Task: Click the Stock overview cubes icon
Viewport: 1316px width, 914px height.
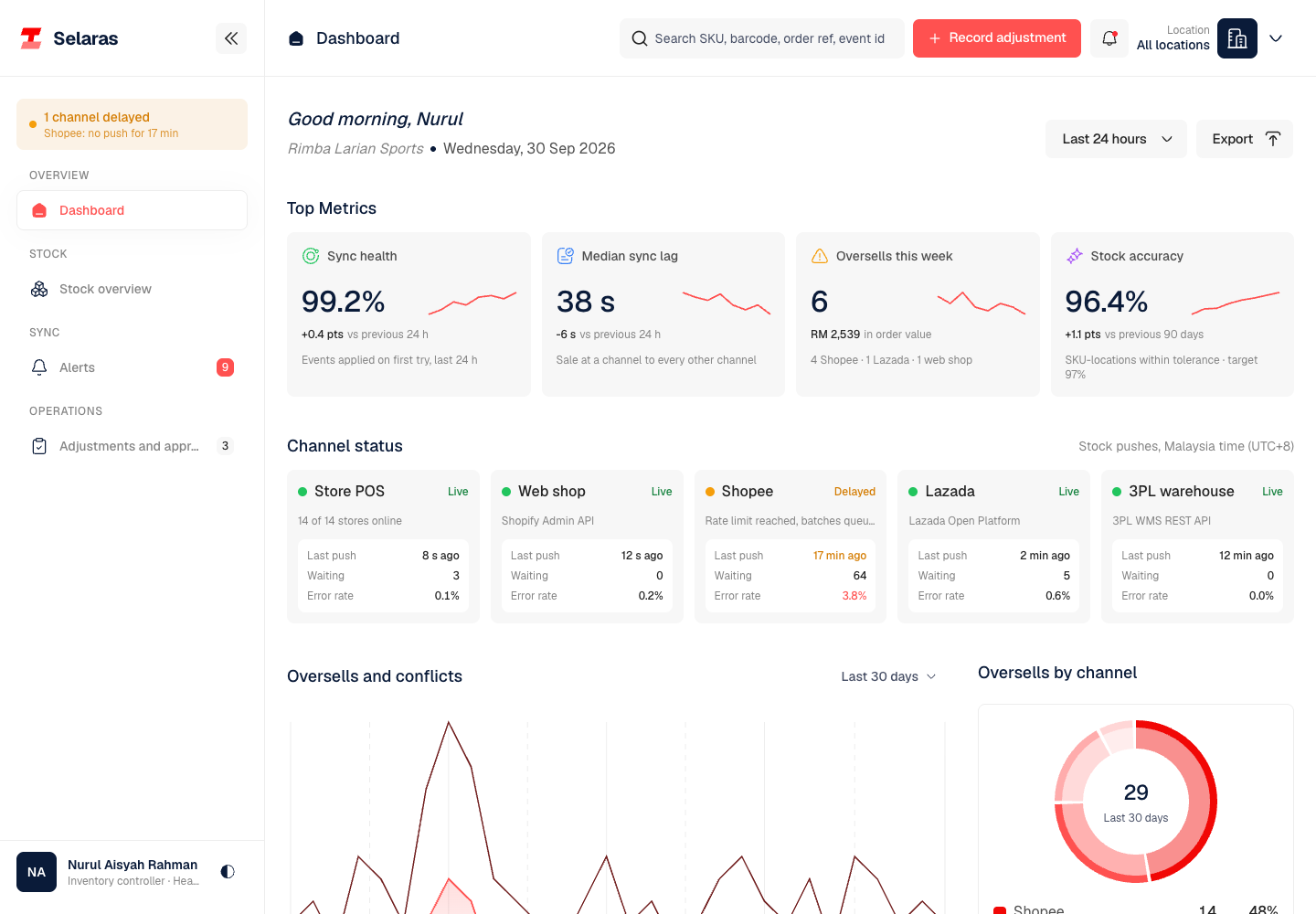Action: 39,289
